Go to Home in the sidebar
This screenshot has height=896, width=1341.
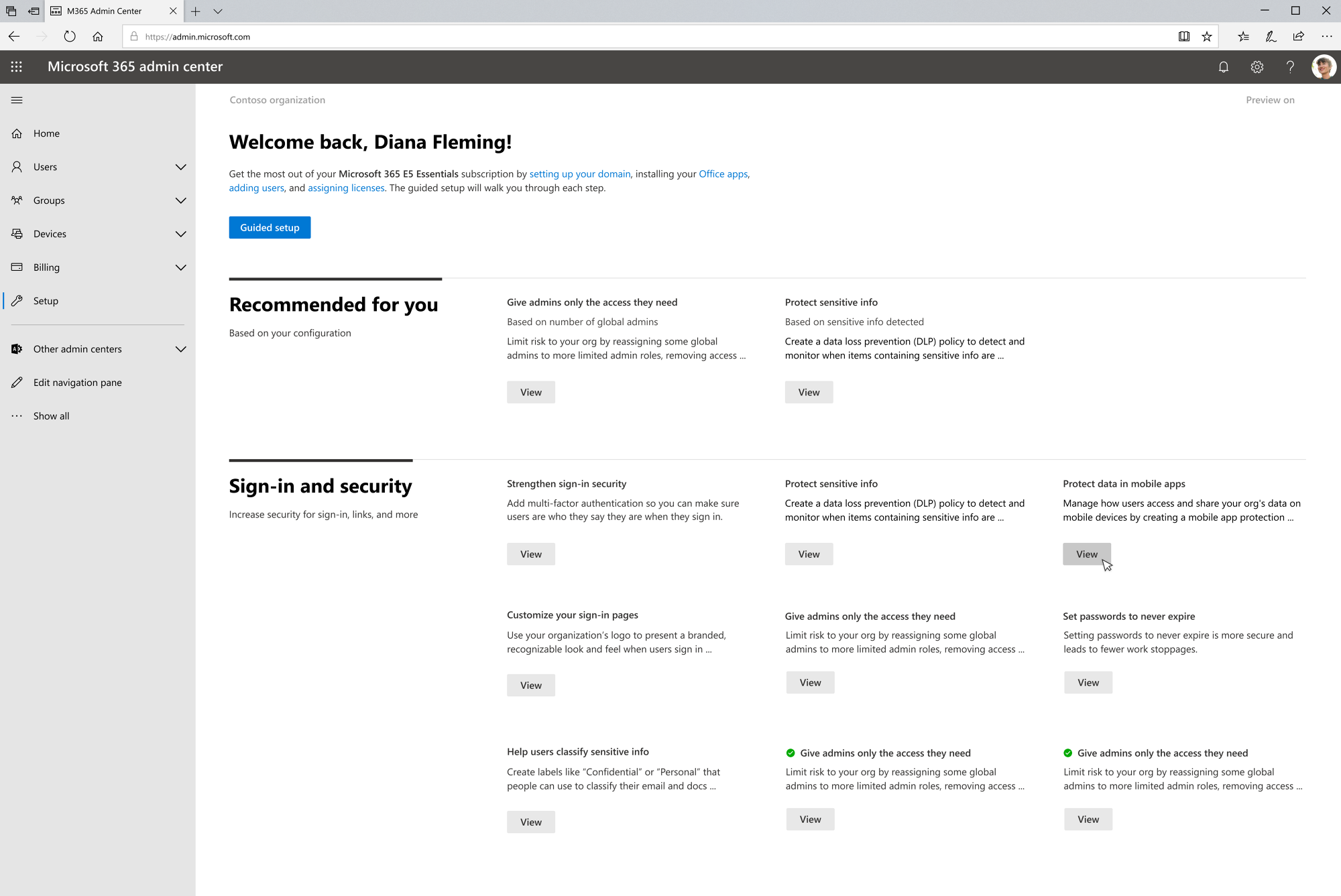coord(46,133)
